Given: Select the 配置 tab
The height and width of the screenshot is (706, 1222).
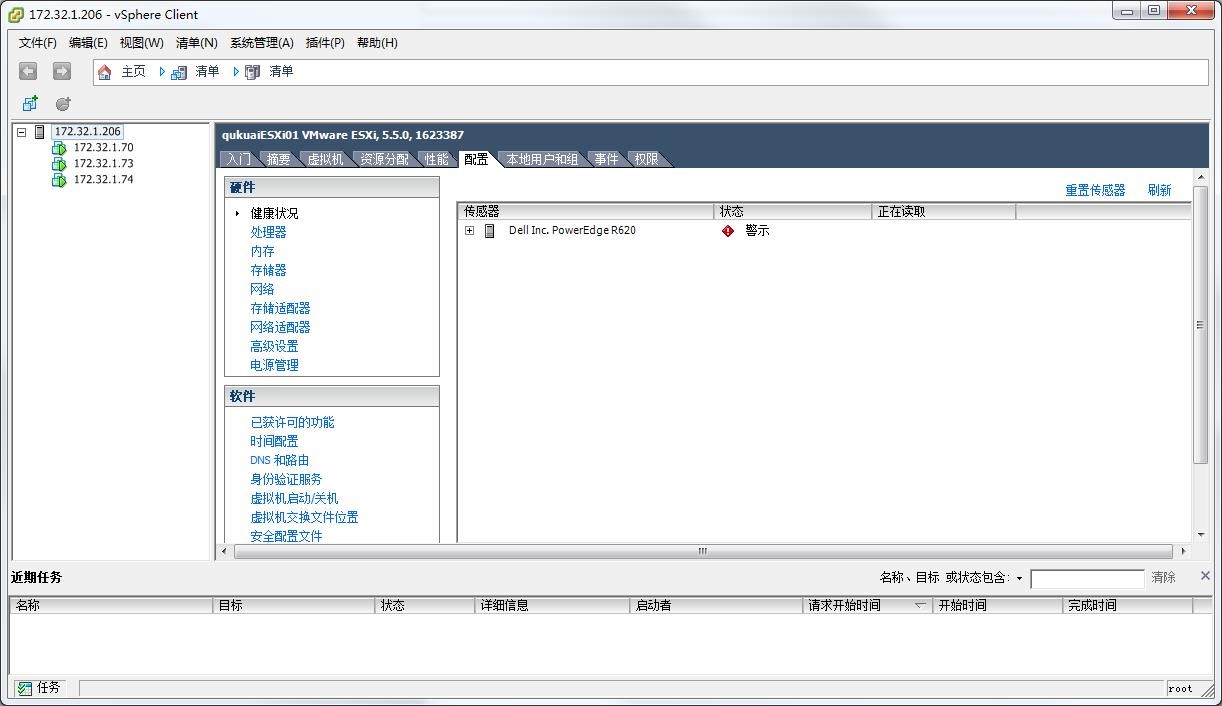Looking at the screenshot, I should [476, 159].
